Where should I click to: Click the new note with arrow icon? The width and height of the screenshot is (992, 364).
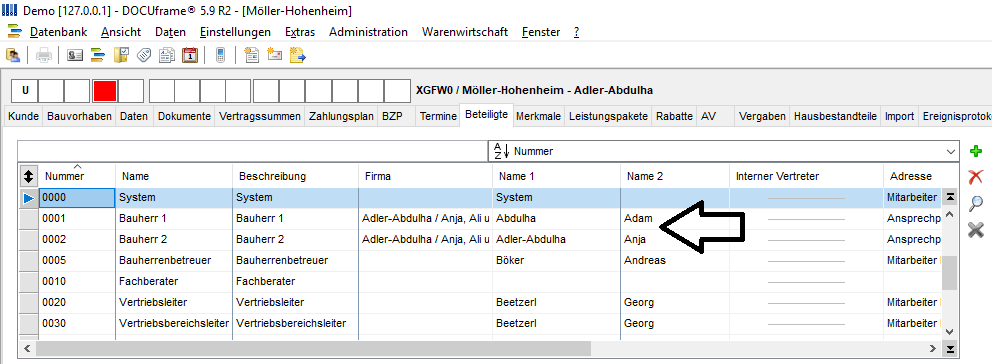(x=297, y=55)
